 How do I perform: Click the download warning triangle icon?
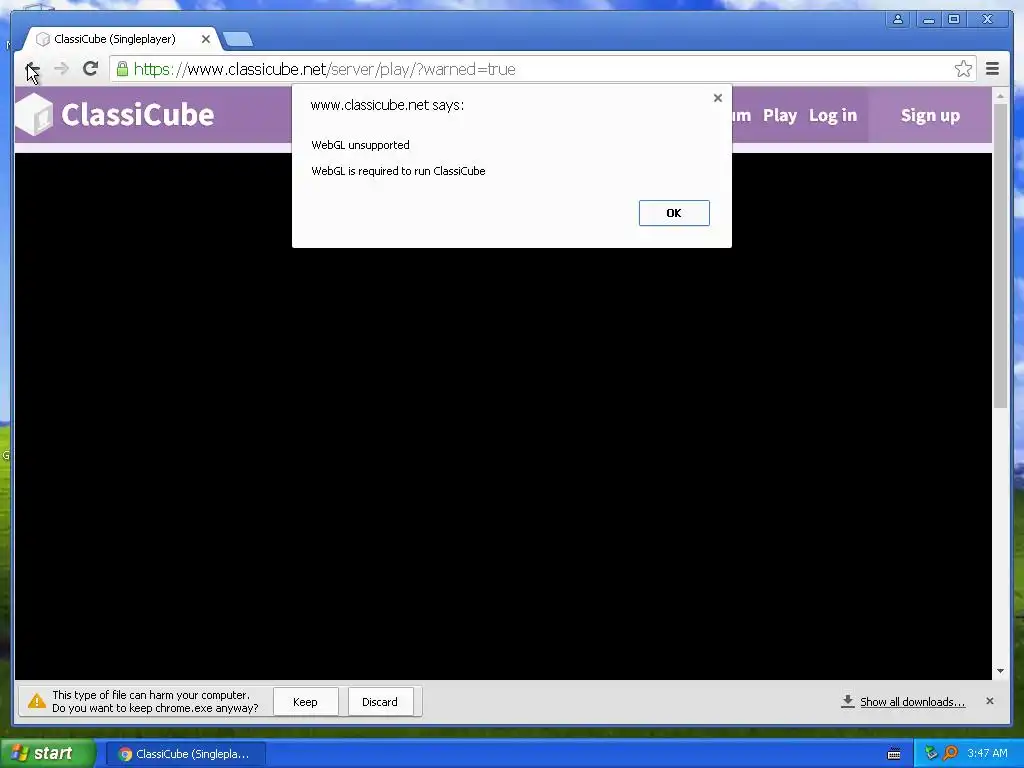[x=37, y=702]
